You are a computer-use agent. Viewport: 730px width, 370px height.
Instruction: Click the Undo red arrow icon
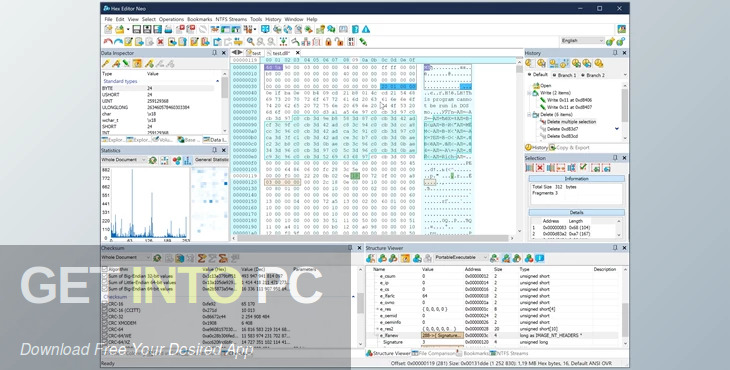[108, 42]
